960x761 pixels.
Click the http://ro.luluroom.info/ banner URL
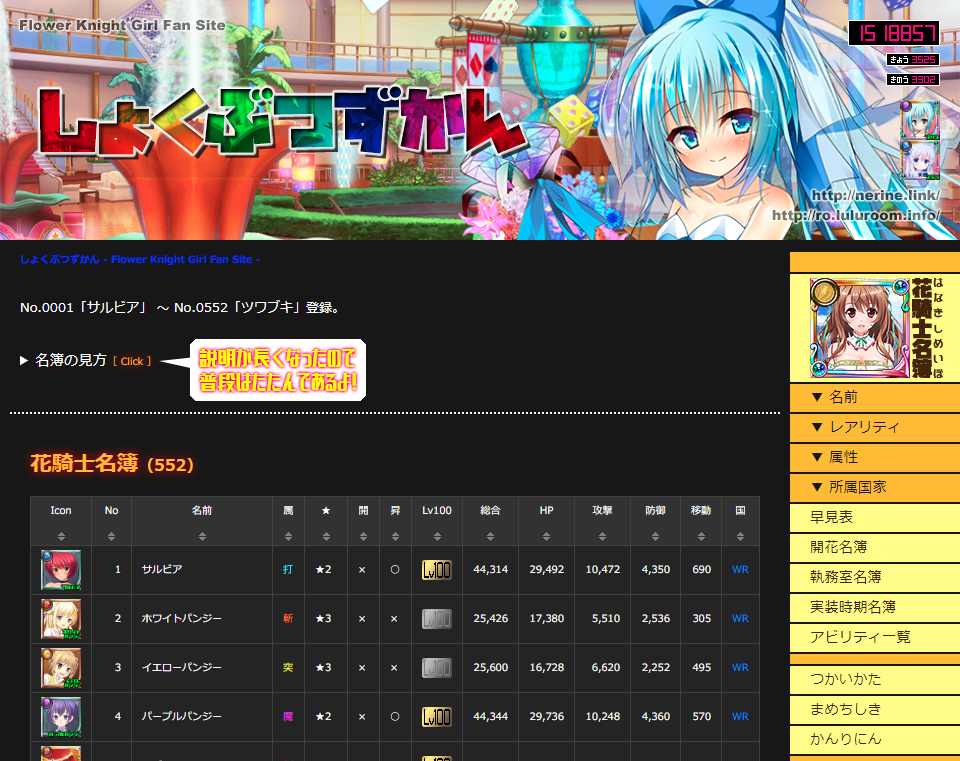click(856, 216)
